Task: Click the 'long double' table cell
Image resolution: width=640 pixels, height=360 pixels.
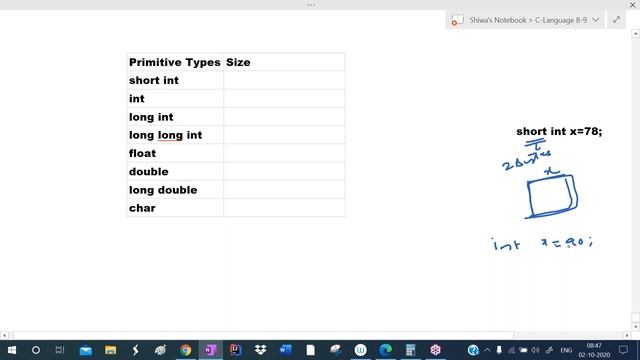Action: (175, 190)
